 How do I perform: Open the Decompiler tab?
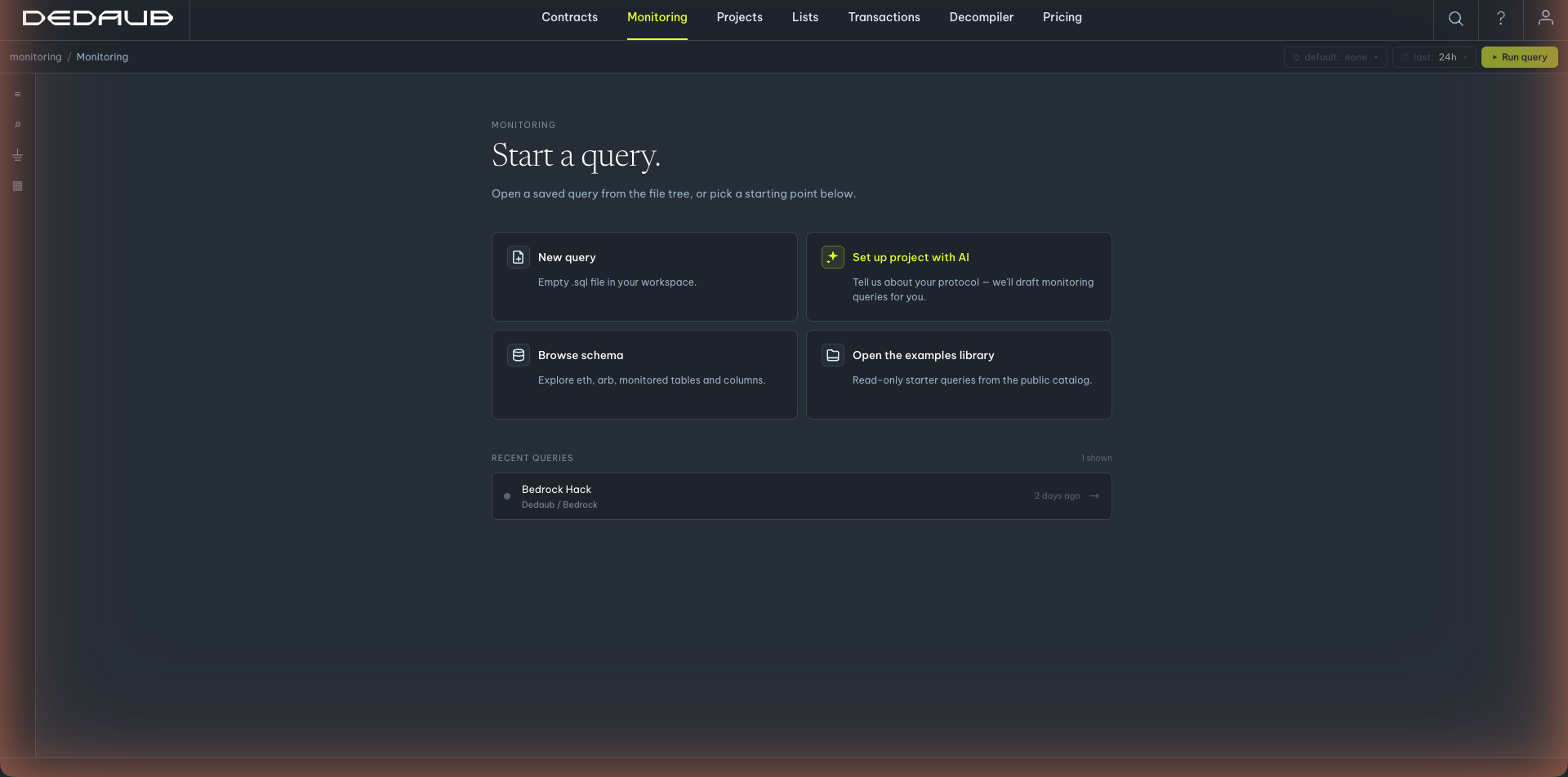pyautogui.click(x=981, y=17)
